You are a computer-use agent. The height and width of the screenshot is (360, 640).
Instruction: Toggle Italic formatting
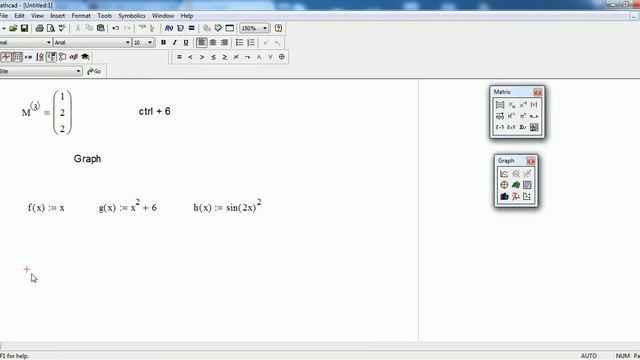(x=175, y=42)
